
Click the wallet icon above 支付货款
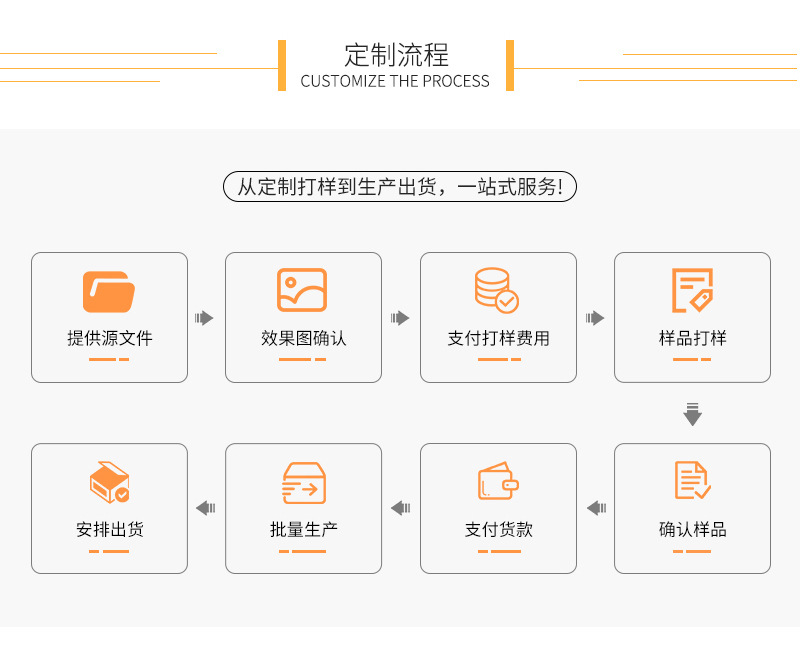498,480
